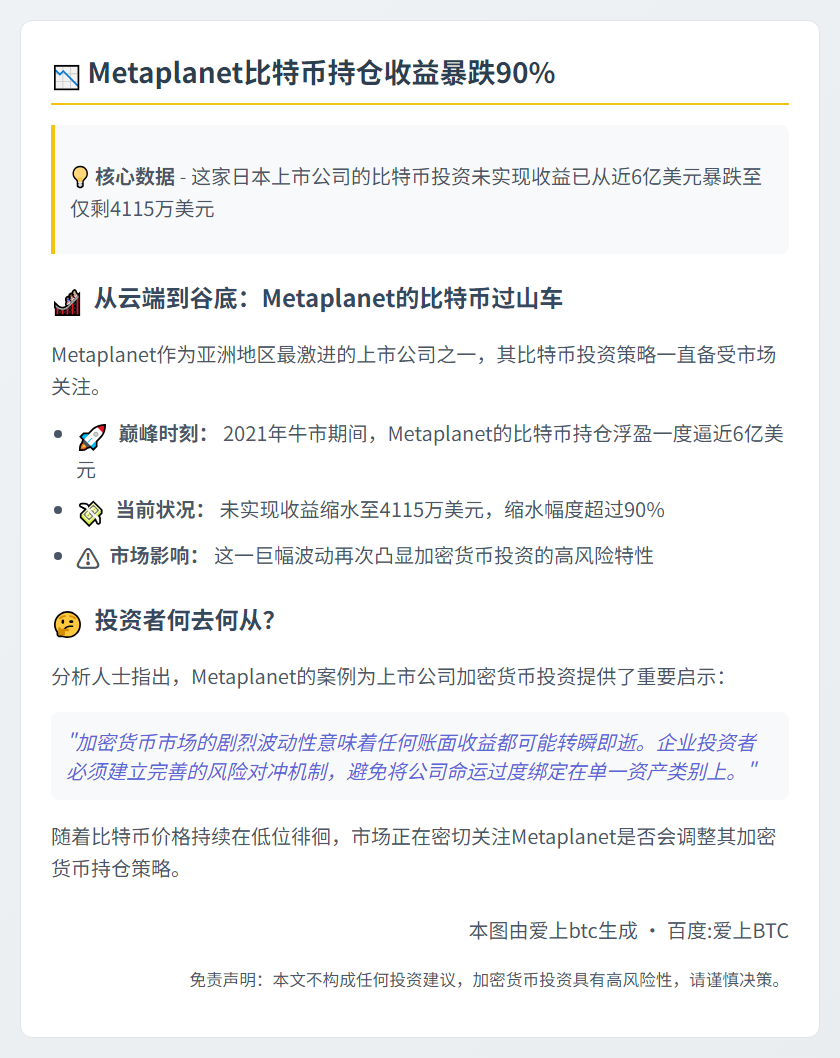Click the 巅峰时刻 bullet label
Viewport: 840px width, 1058px height.
click(x=163, y=434)
